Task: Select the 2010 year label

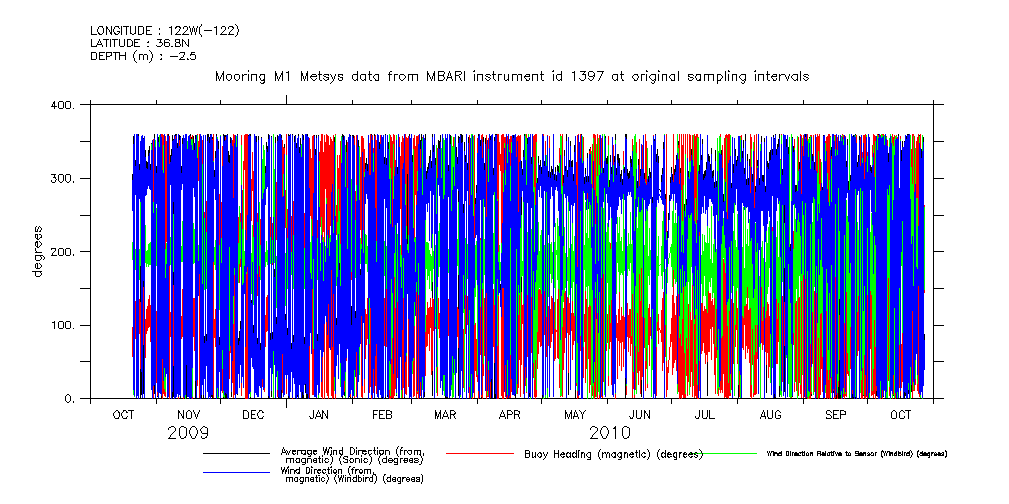Action: pos(609,433)
